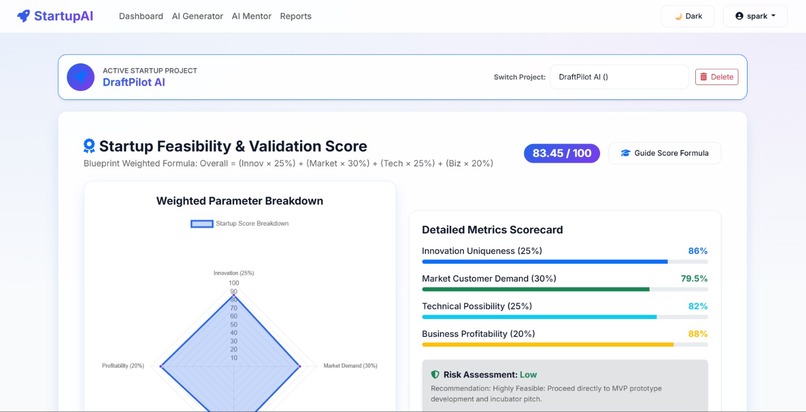Open the Switch Project selector
Screen dimensions: 806x412
click(619, 77)
